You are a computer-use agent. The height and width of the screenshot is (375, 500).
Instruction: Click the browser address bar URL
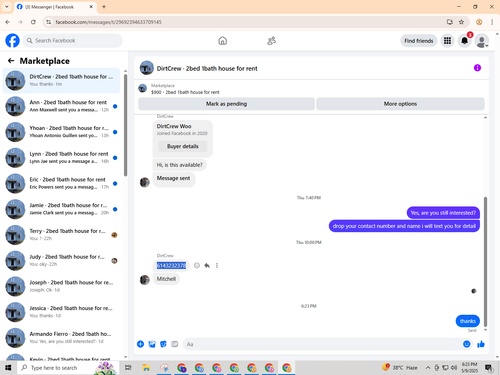coord(108,22)
